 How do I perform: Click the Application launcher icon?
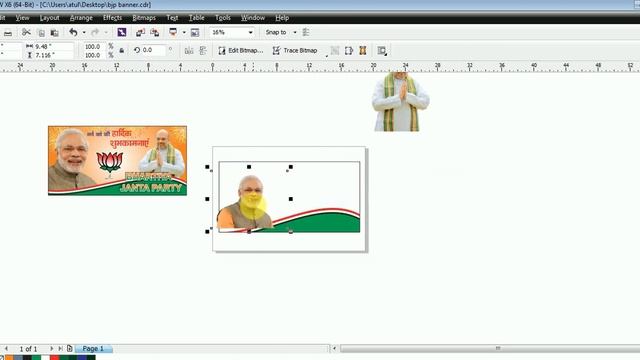pos(173,32)
